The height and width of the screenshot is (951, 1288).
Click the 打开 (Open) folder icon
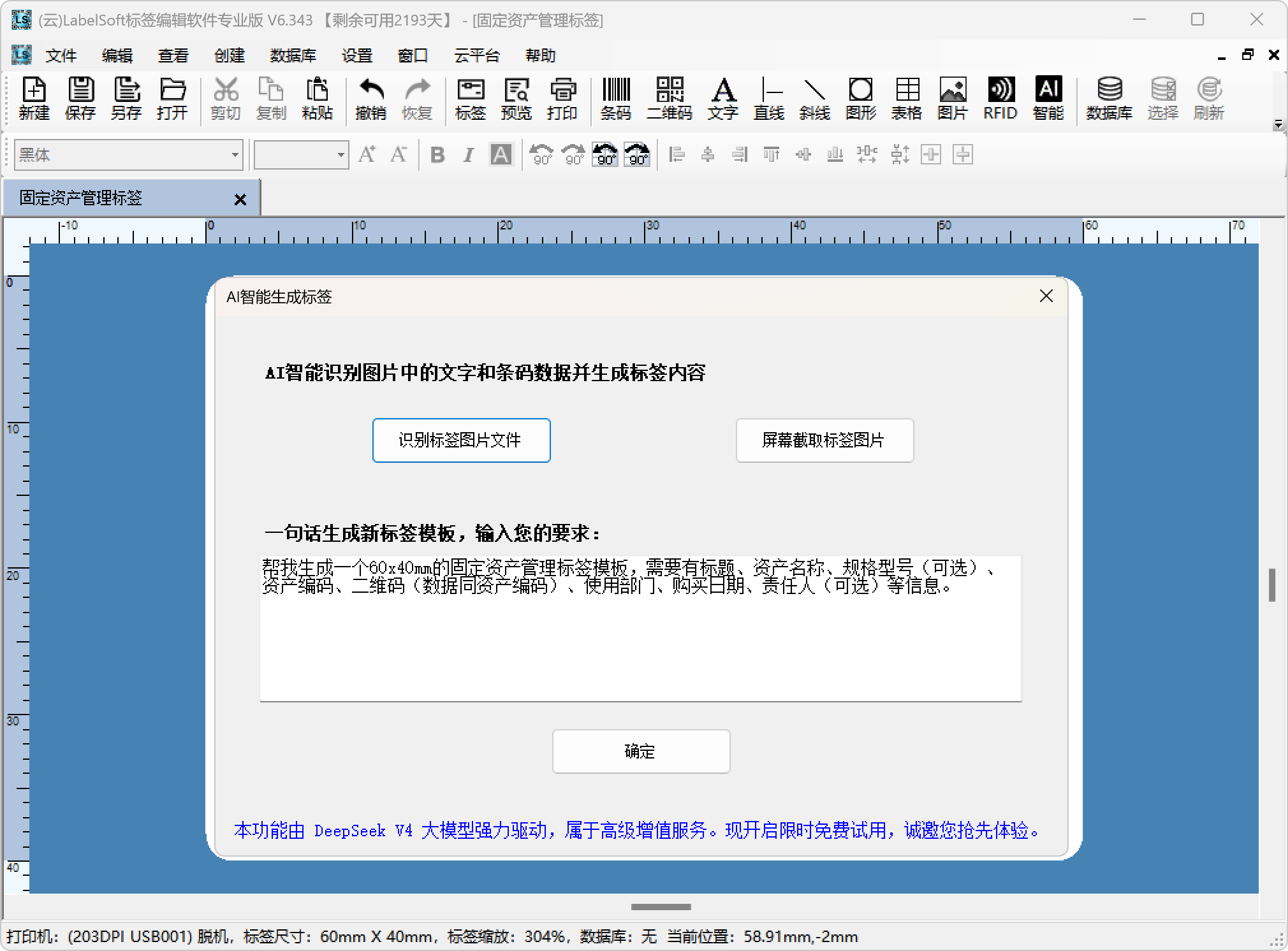coord(172,98)
